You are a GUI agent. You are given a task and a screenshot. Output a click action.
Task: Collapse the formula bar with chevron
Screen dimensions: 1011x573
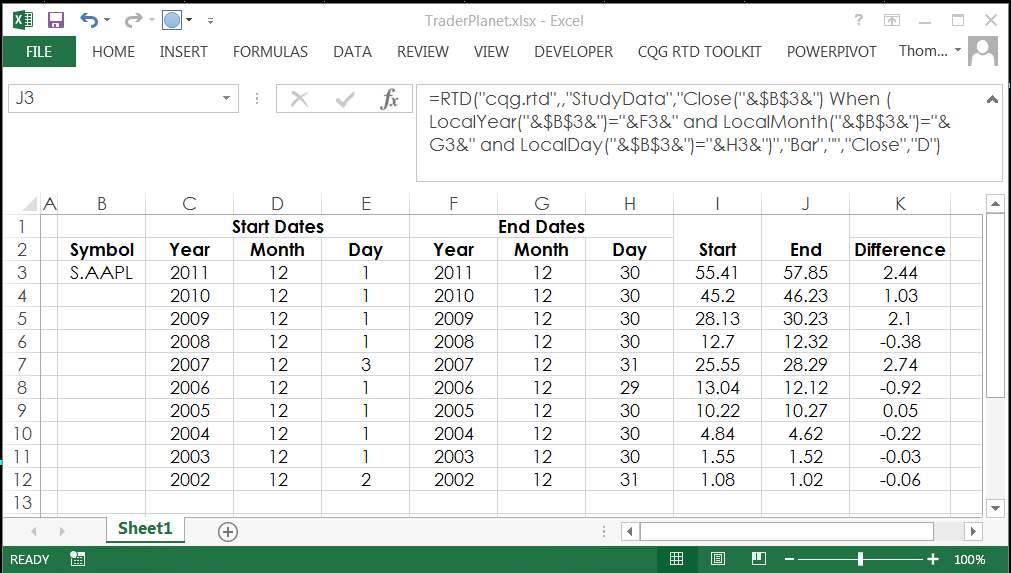pos(992,99)
